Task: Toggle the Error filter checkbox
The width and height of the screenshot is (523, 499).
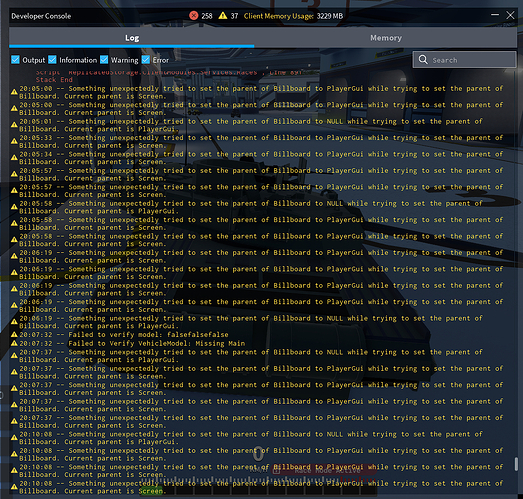Action: pos(146,60)
